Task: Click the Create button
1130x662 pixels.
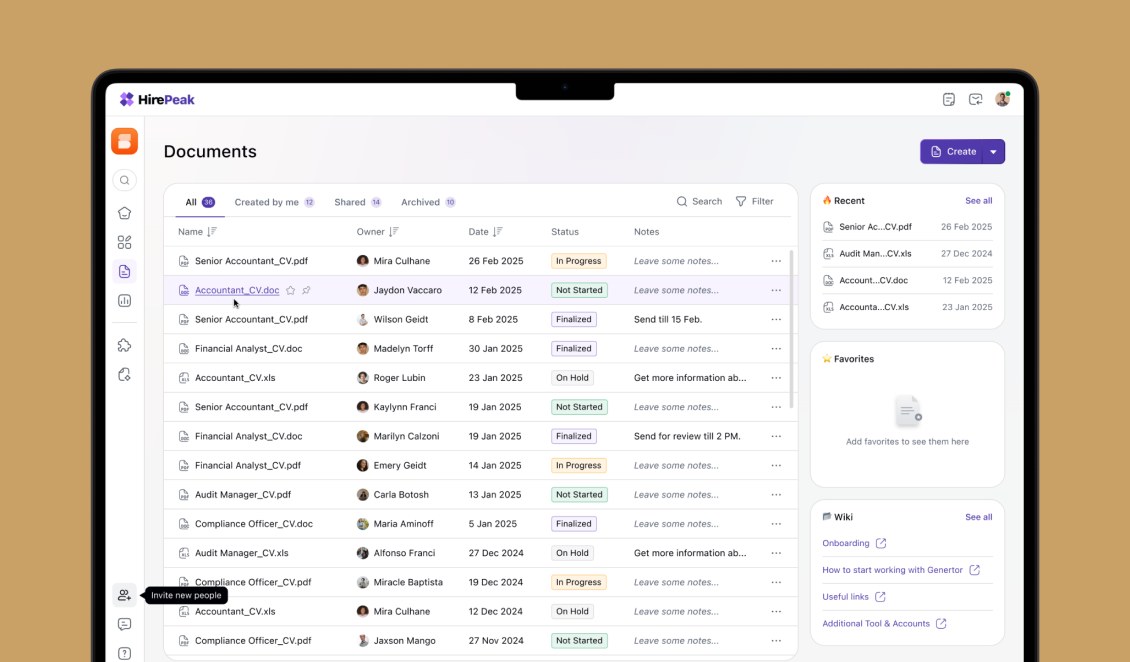Action: [x=953, y=151]
